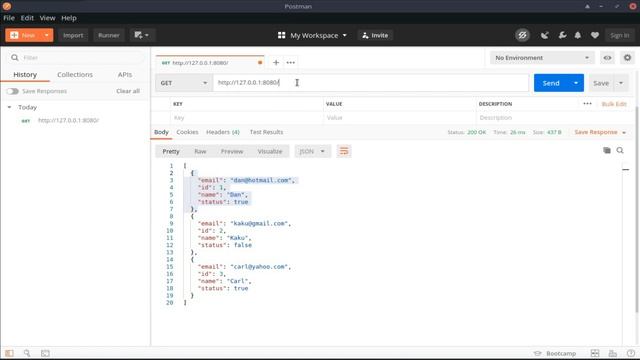This screenshot has height=360, width=640.
Task: Click the heart icon in header
Action: pyautogui.click(x=595, y=36)
